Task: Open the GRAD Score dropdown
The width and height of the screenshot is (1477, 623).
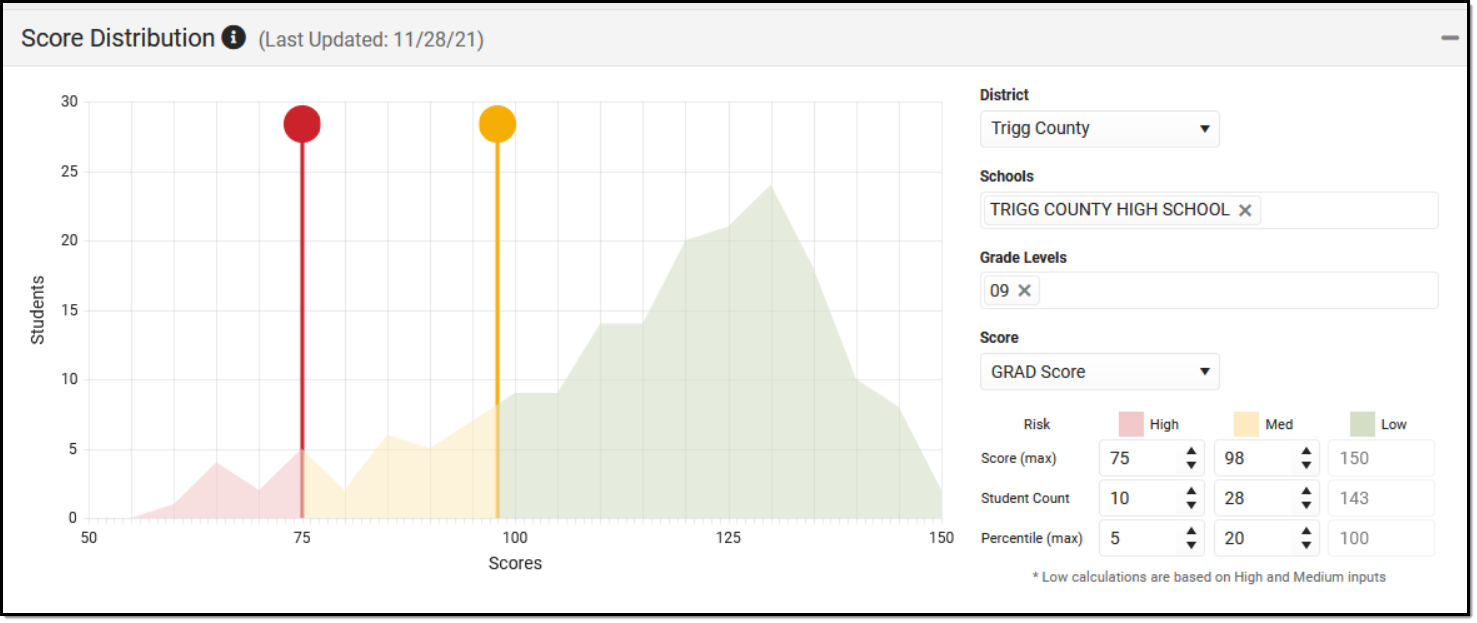Action: 1099,372
